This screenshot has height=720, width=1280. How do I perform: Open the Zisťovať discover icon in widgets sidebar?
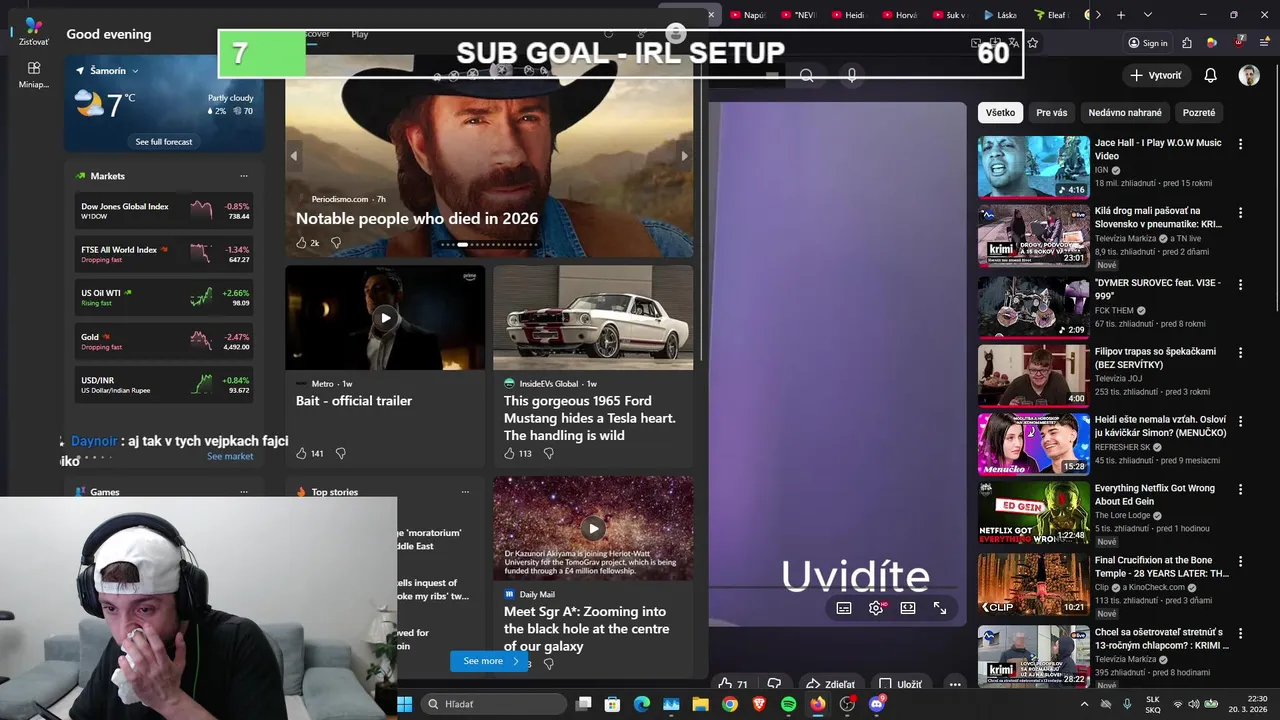click(x=34, y=31)
